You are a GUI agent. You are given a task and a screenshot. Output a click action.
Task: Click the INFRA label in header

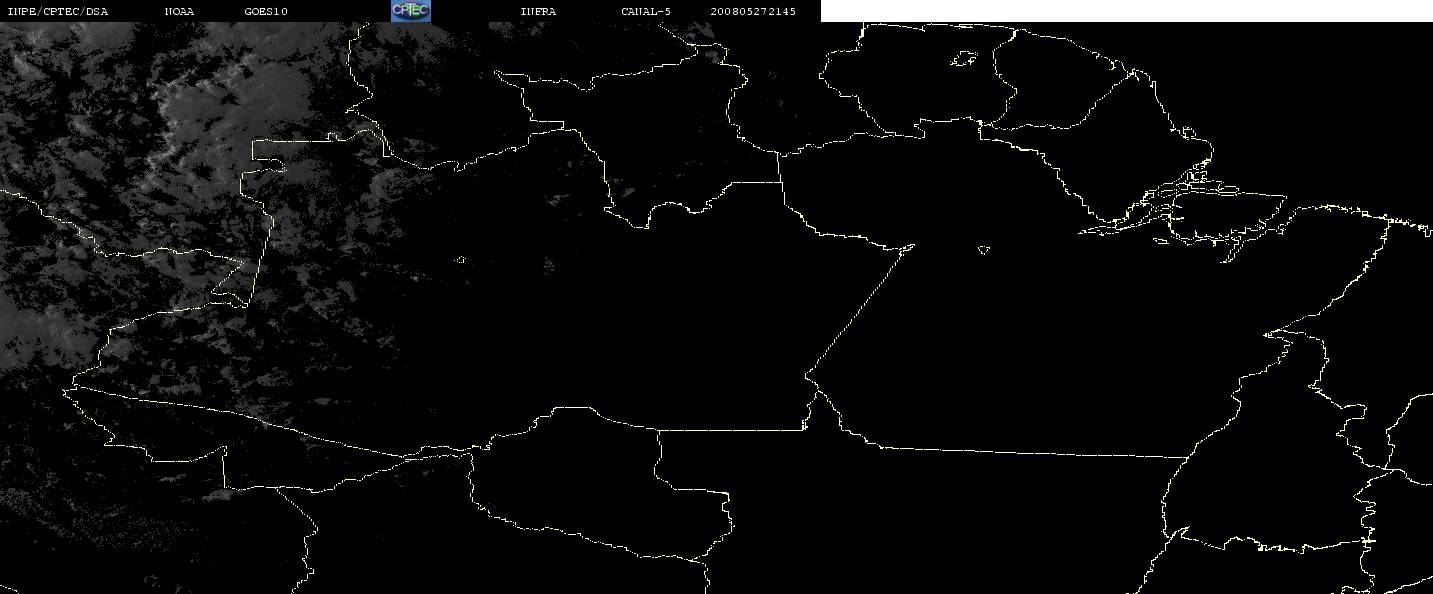point(538,11)
